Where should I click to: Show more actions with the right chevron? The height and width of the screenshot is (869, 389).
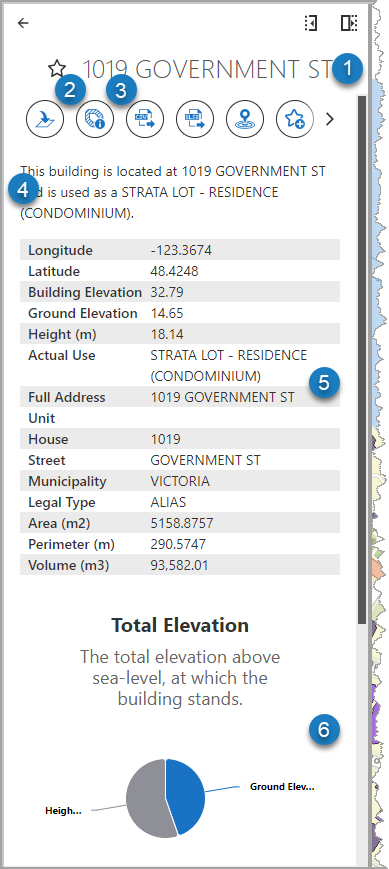(330, 119)
